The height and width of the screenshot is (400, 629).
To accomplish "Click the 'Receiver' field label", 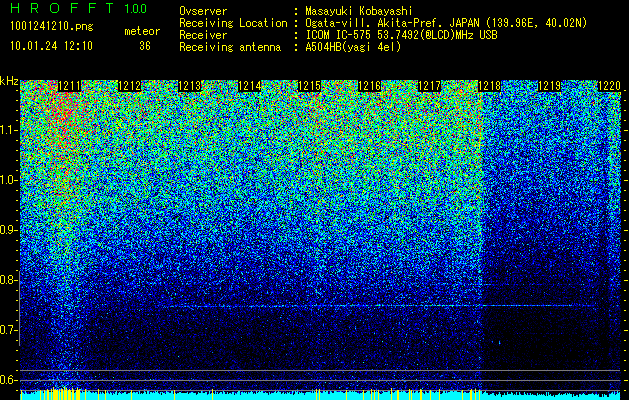I will [203, 35].
